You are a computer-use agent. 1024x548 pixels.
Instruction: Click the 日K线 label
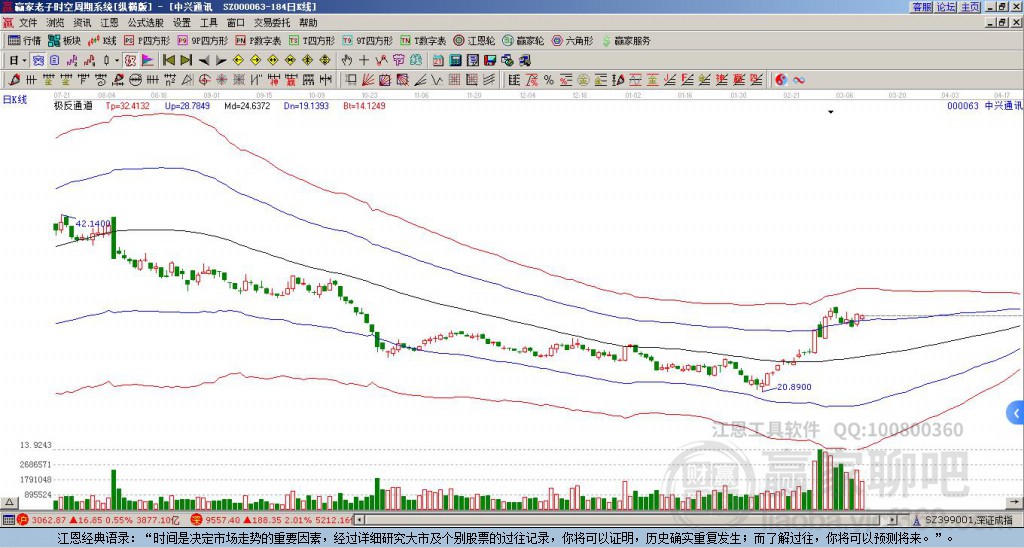[x=15, y=100]
